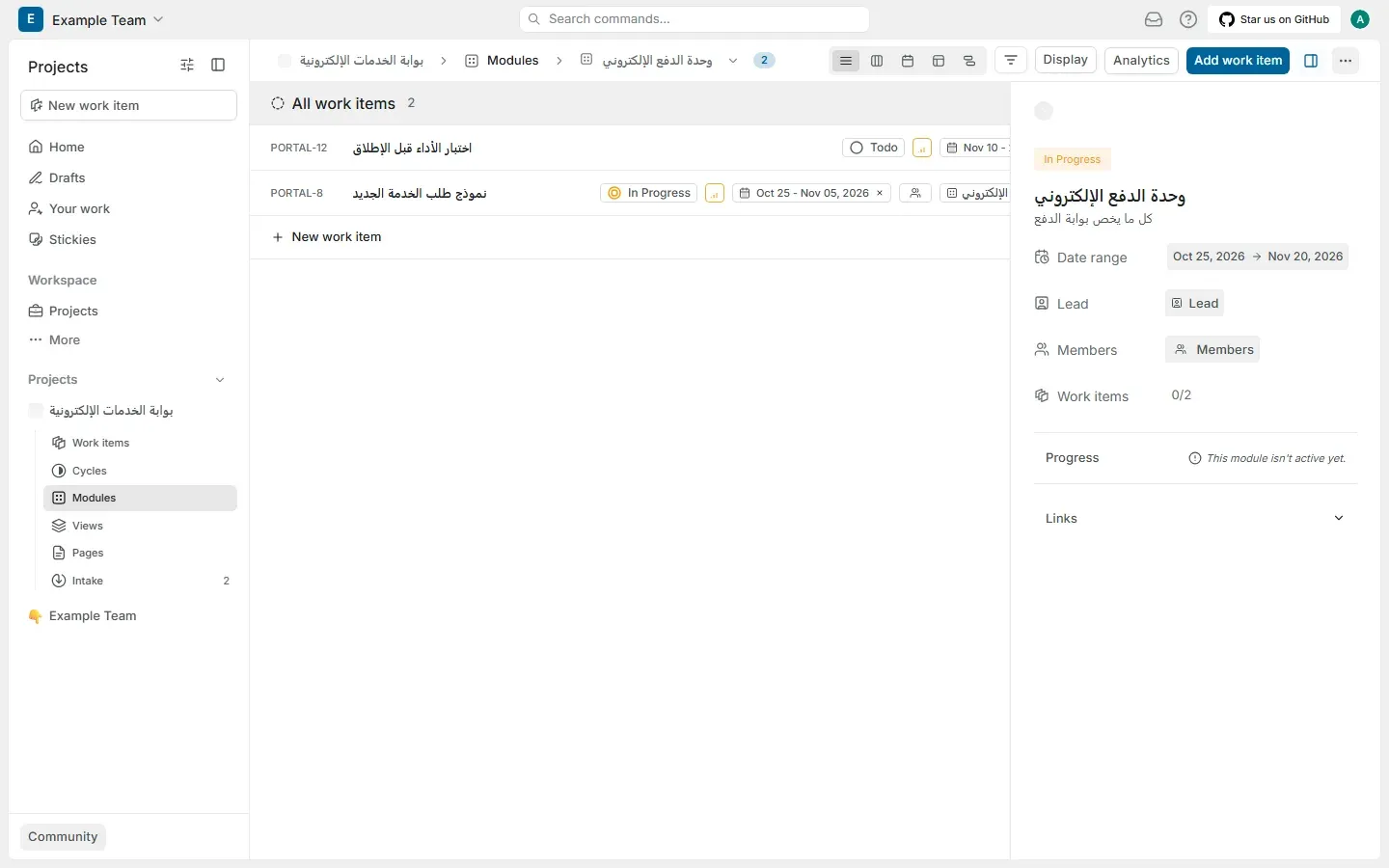Screen dimensions: 1389x868
Task: Open the user avatar menu
Action: 1360,19
